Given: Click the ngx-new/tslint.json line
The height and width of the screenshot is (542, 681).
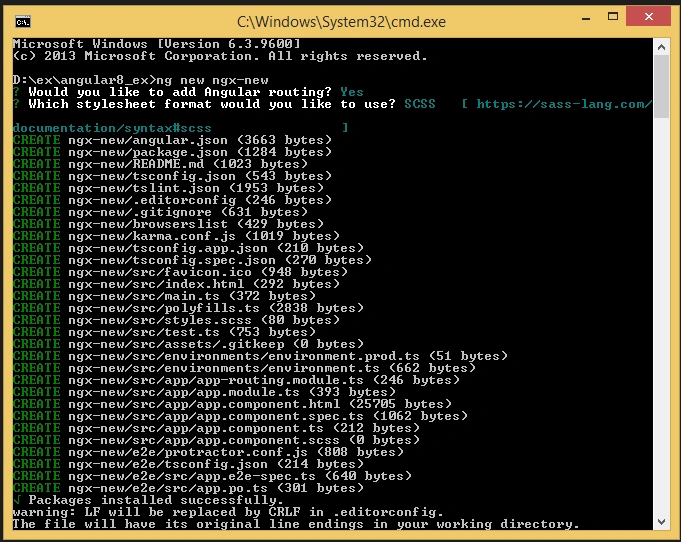Looking at the screenshot, I should tap(169, 188).
